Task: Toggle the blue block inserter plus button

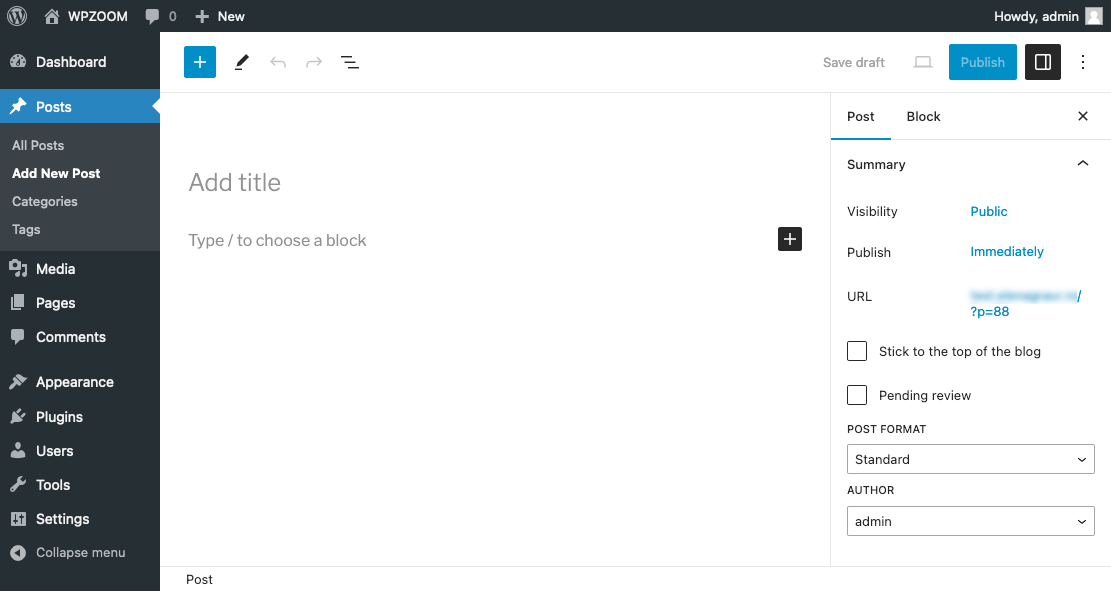Action: coord(200,62)
